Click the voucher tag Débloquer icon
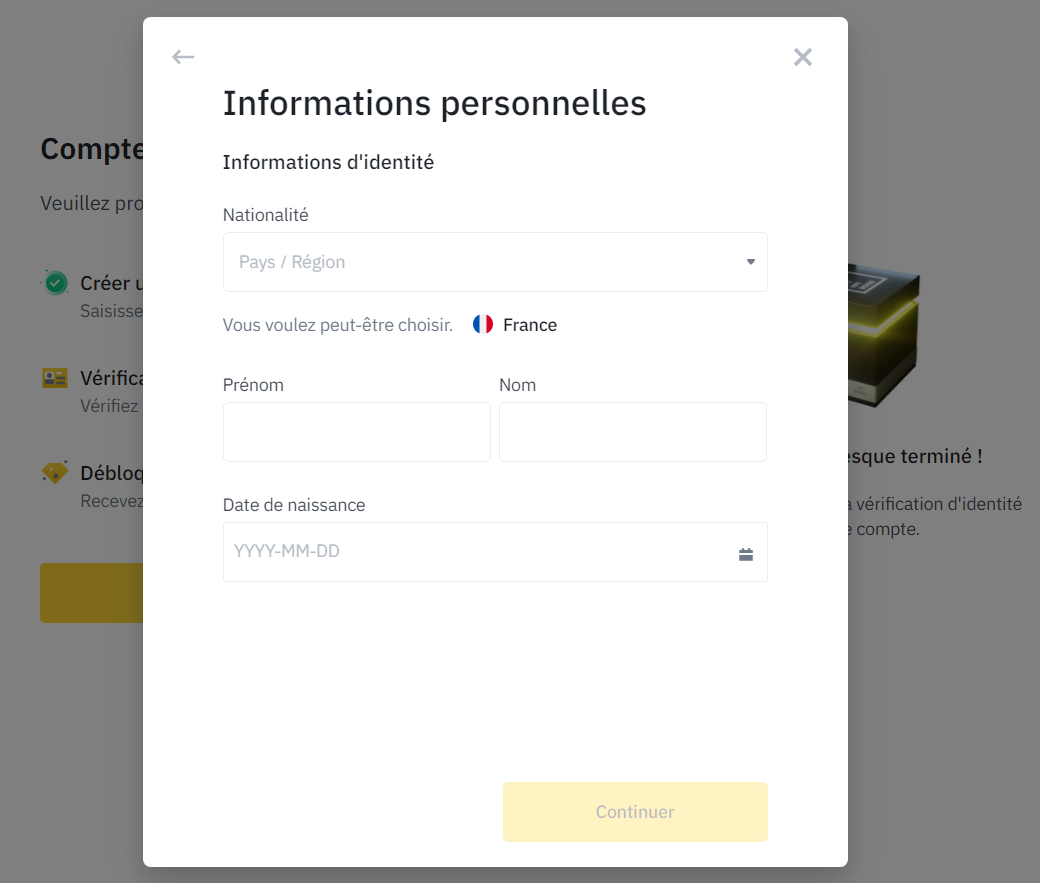Image resolution: width=1040 pixels, height=883 pixels. pos(55,472)
